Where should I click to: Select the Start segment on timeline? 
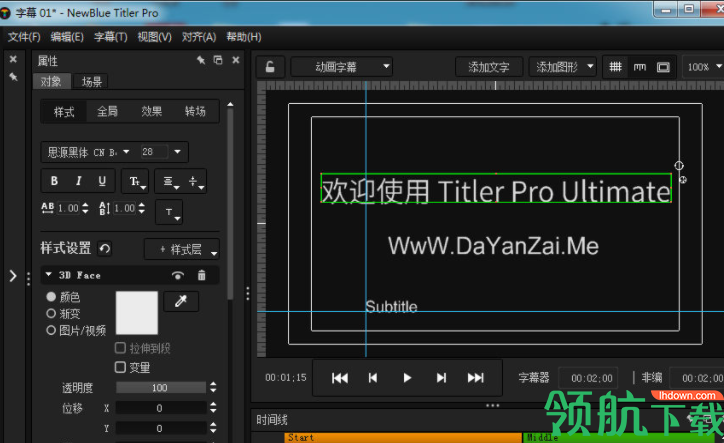coord(403,437)
